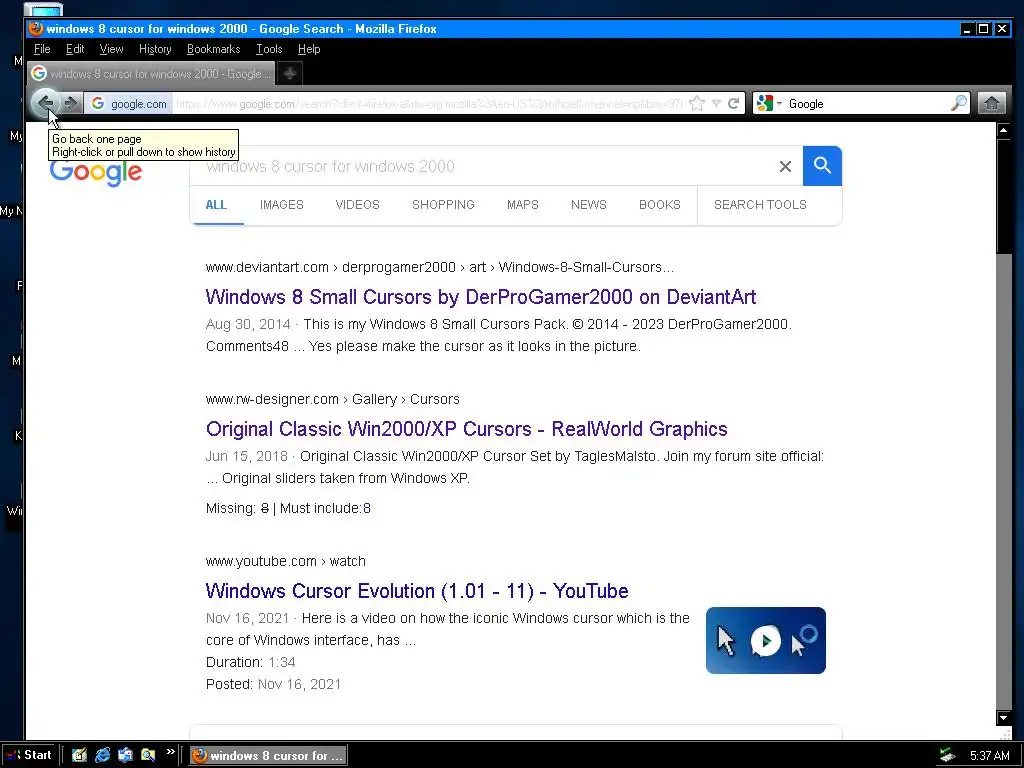Click the page scrollbar down arrow
Viewport: 1024px width, 768px height.
click(x=1004, y=718)
